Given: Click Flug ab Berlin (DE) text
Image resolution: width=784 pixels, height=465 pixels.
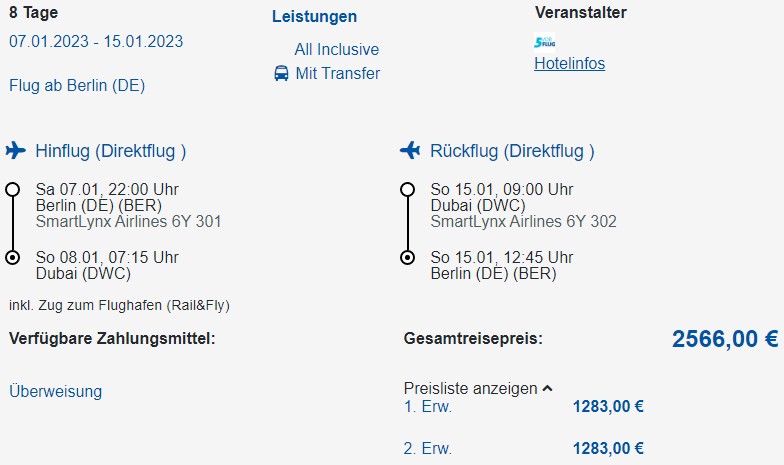Looking at the screenshot, I should 77,86.
